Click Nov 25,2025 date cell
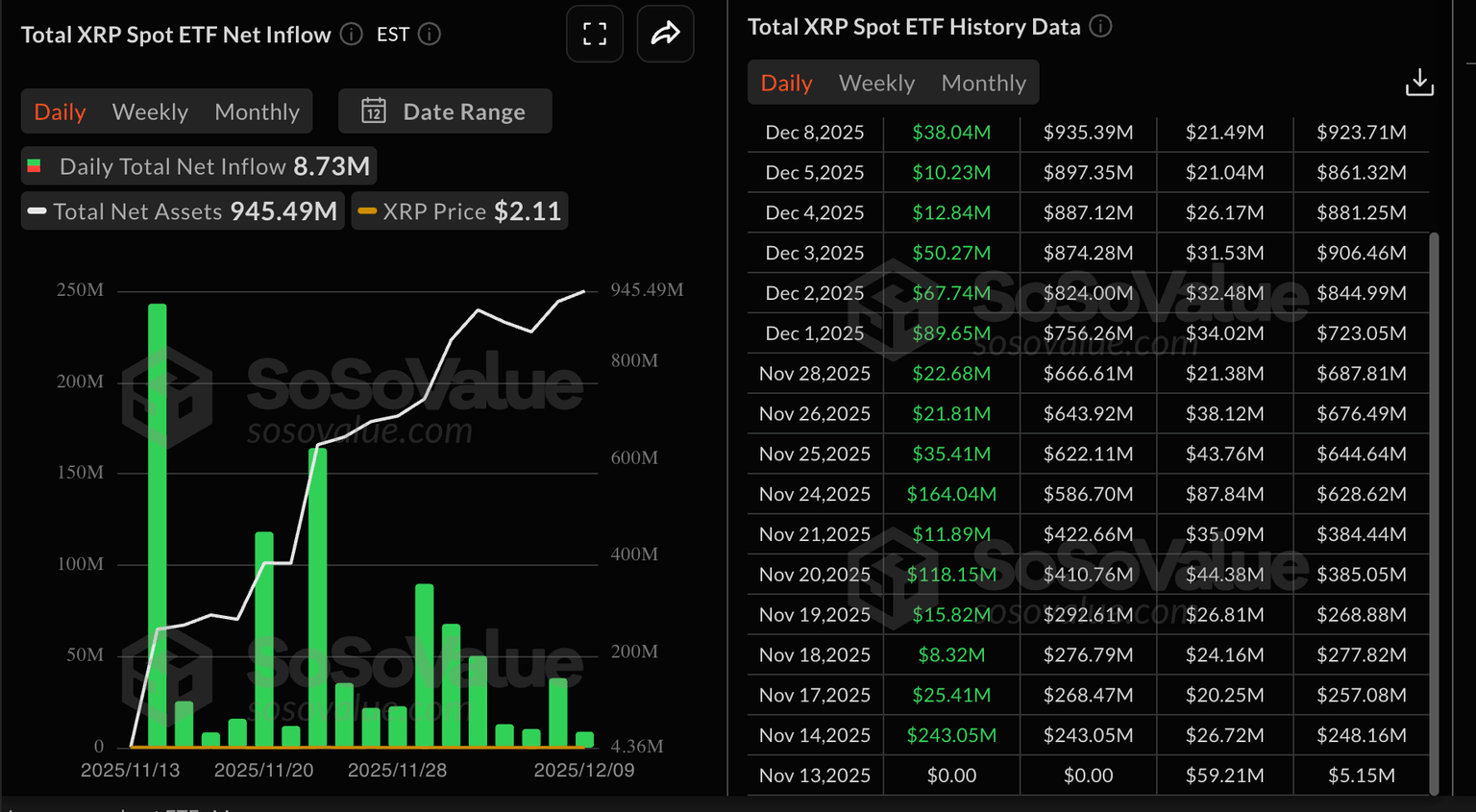Viewport: 1476px width, 812px height. tap(815, 455)
